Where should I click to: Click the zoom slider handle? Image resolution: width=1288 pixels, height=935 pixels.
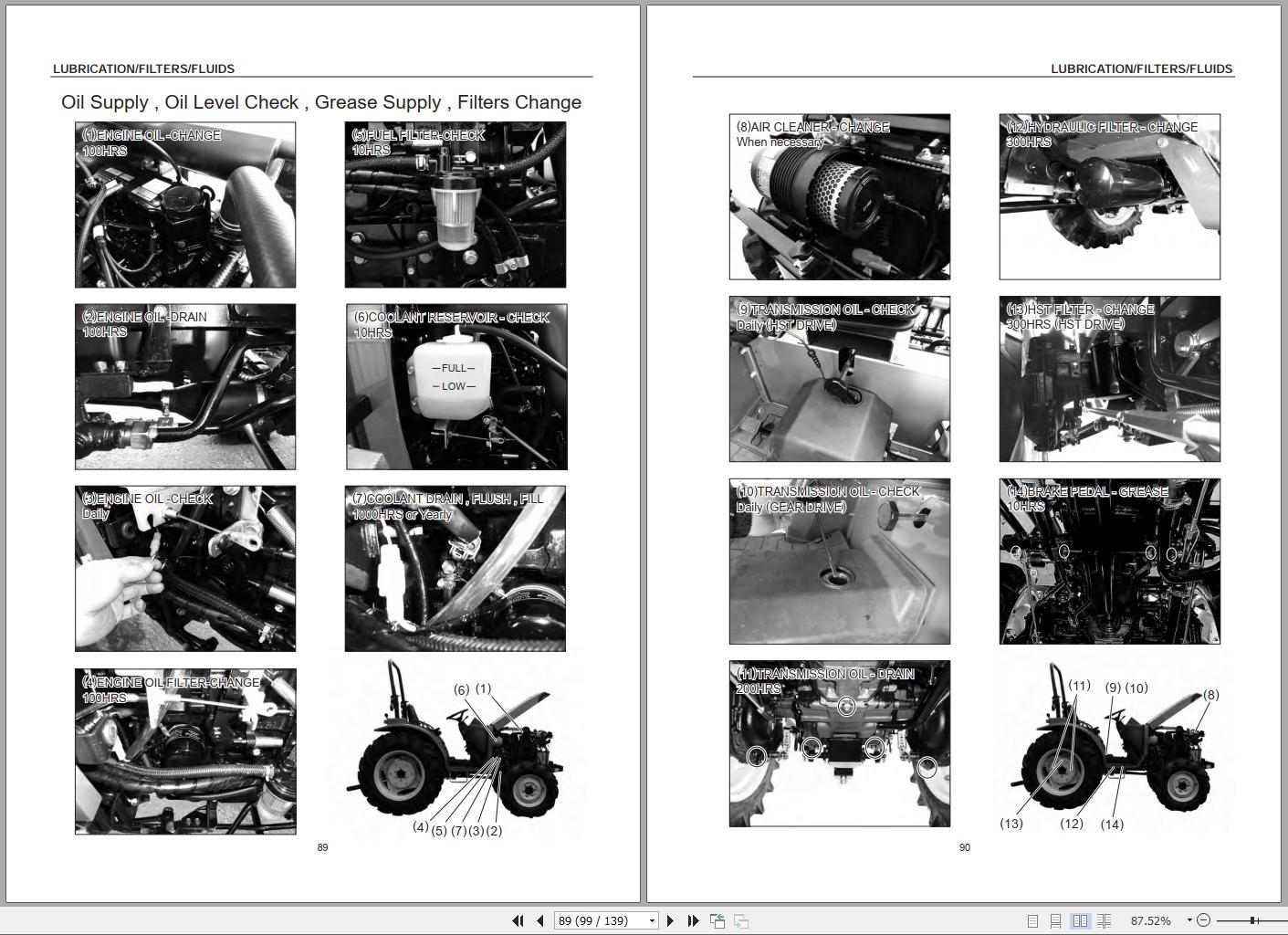(x=1254, y=920)
